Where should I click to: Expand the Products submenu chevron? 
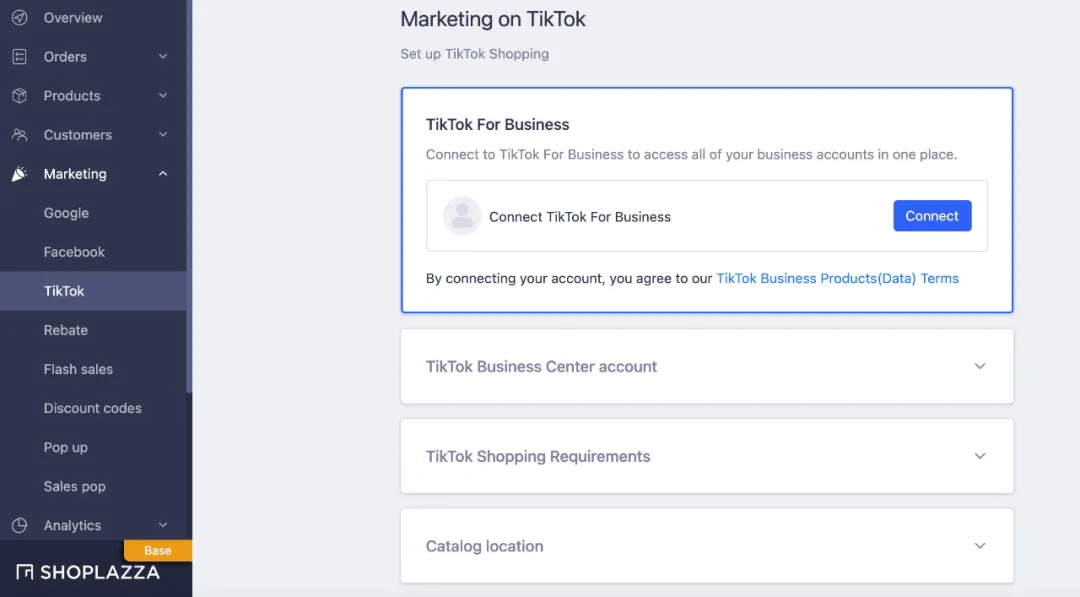[x=163, y=96]
